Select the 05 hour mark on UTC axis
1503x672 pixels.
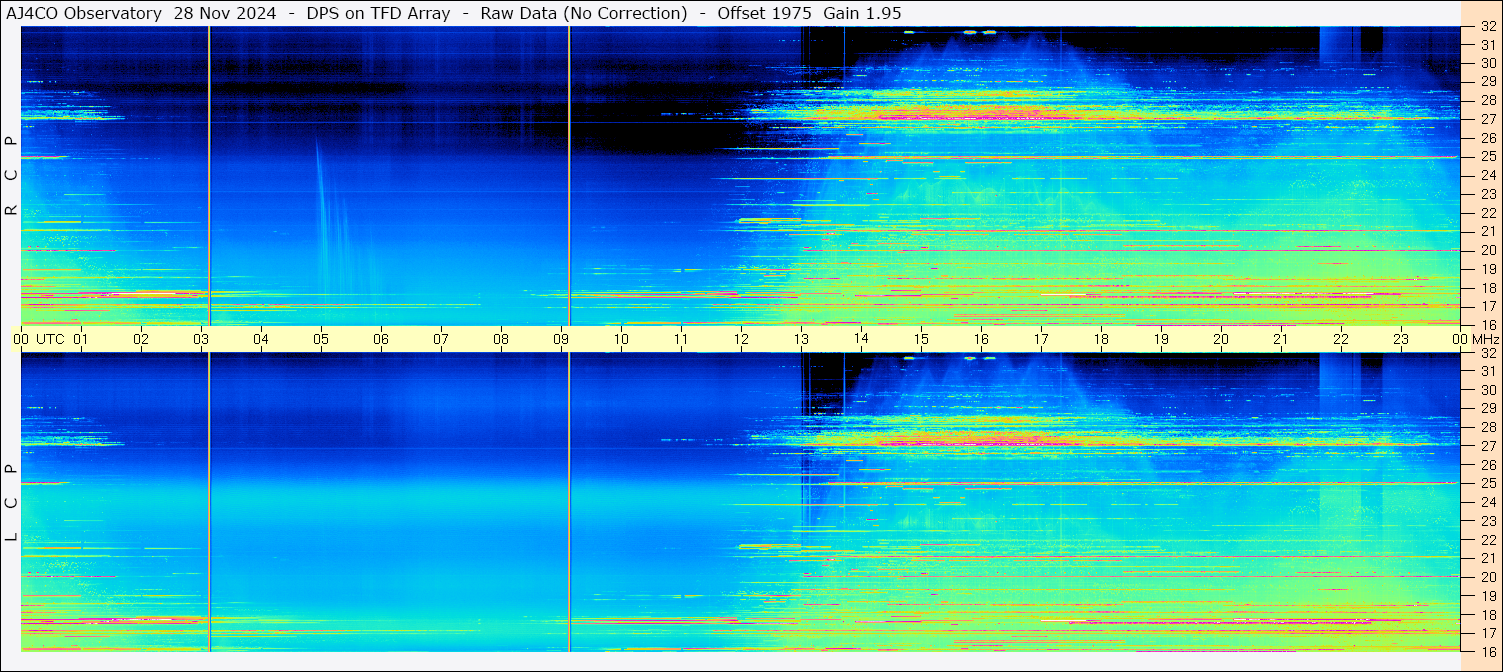coord(321,339)
